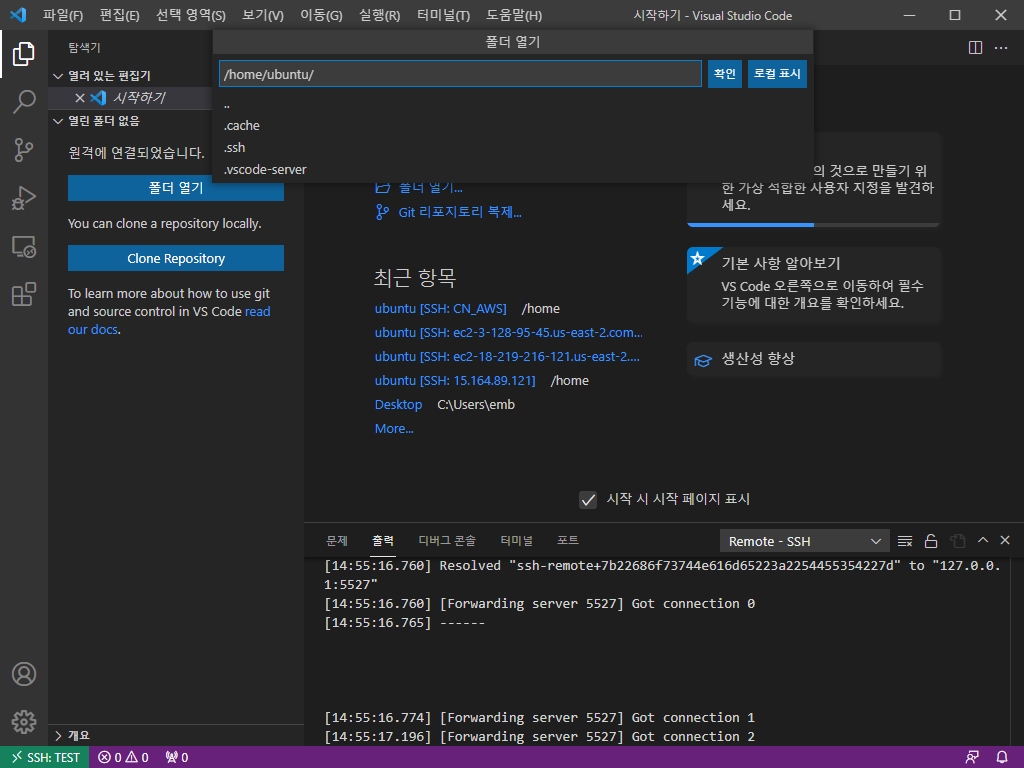Open the Run and Debug view icon
The image size is (1024, 768).
pyautogui.click(x=24, y=198)
